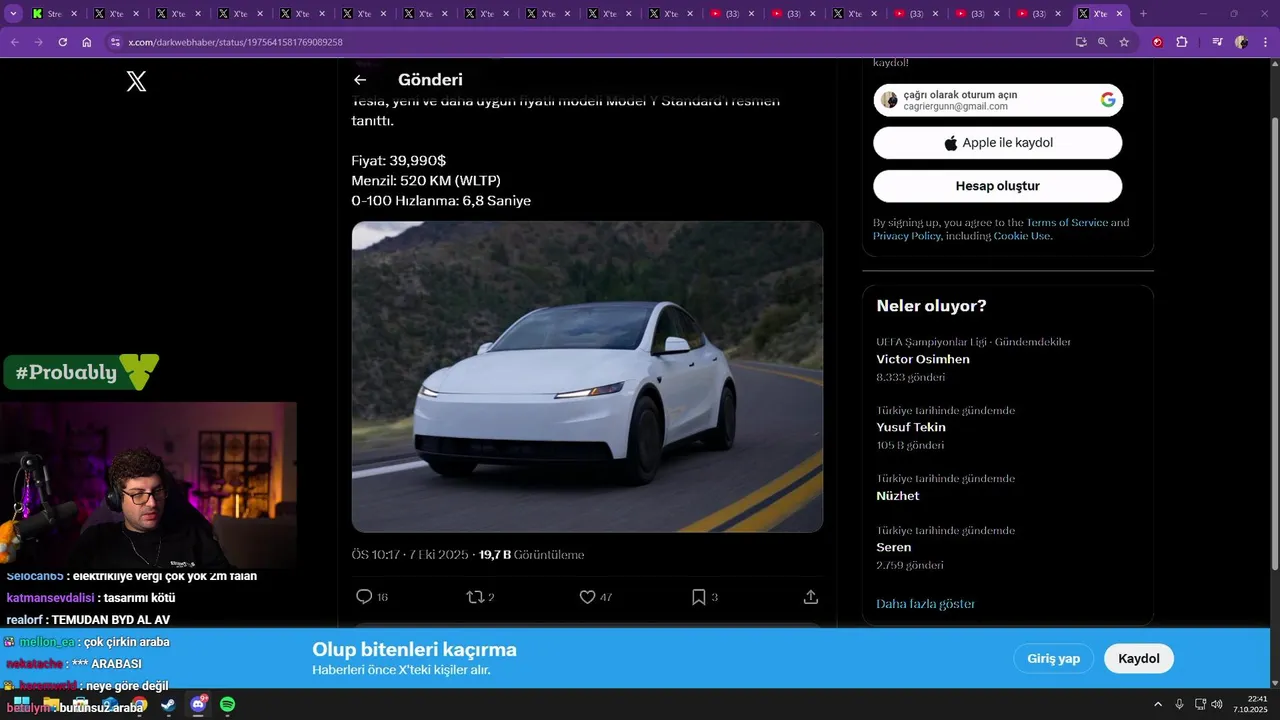
Task: Click chat message 'çok çirkin araba'
Action: pos(126,642)
